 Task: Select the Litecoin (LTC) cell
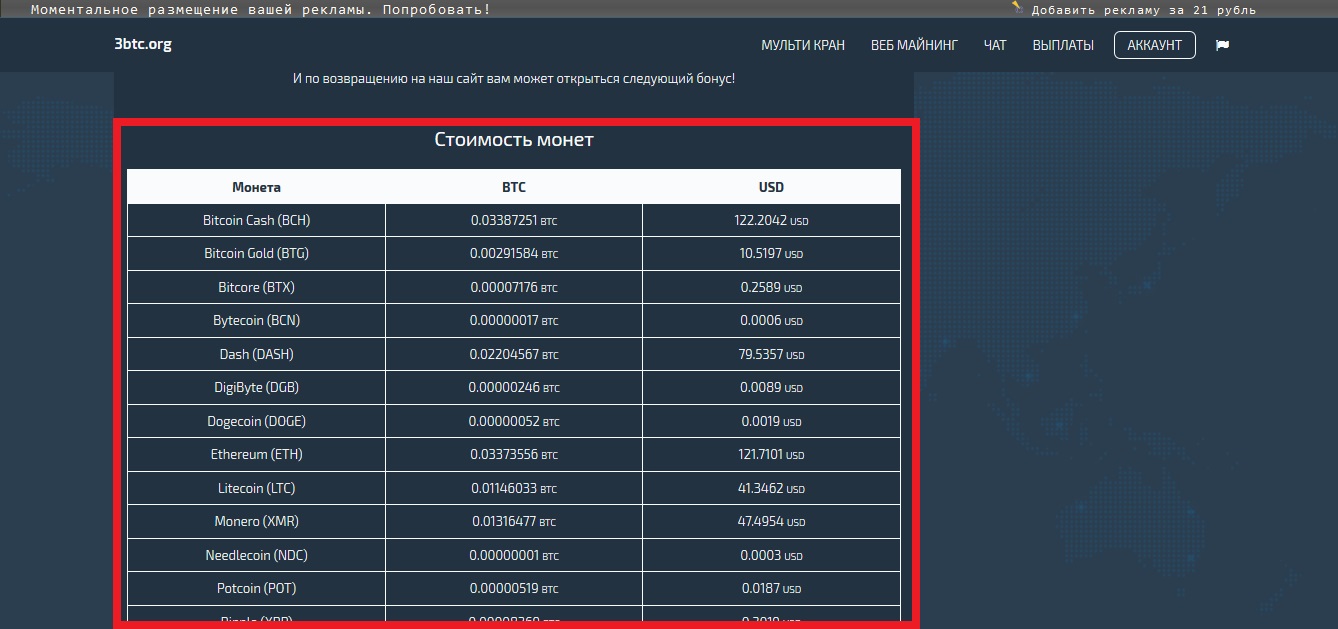click(x=256, y=488)
